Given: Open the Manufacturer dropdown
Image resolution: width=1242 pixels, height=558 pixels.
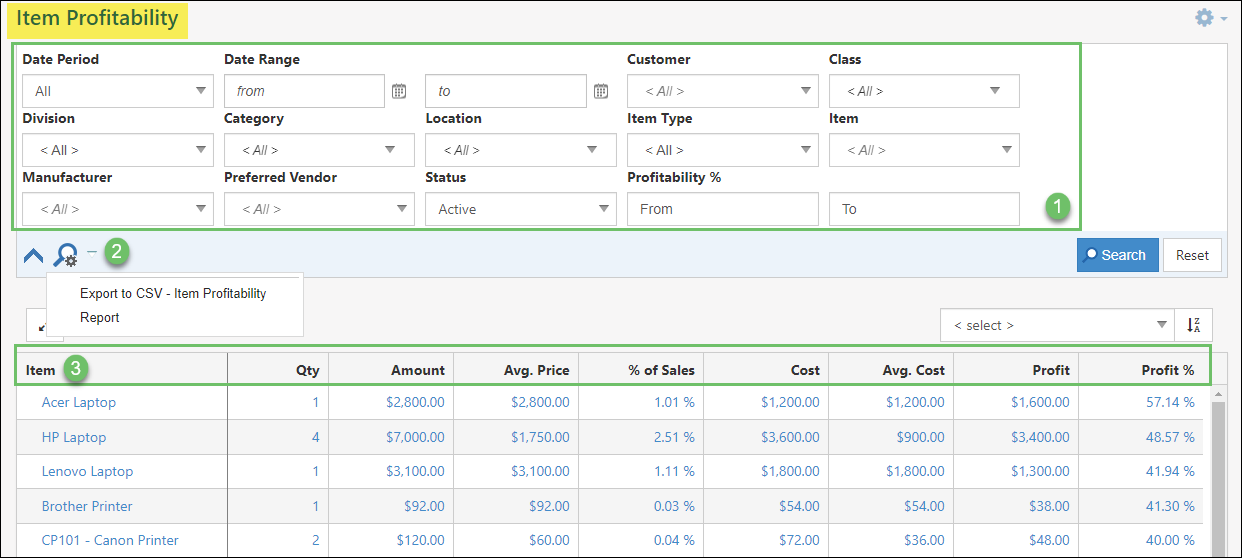Looking at the screenshot, I should click(x=118, y=209).
